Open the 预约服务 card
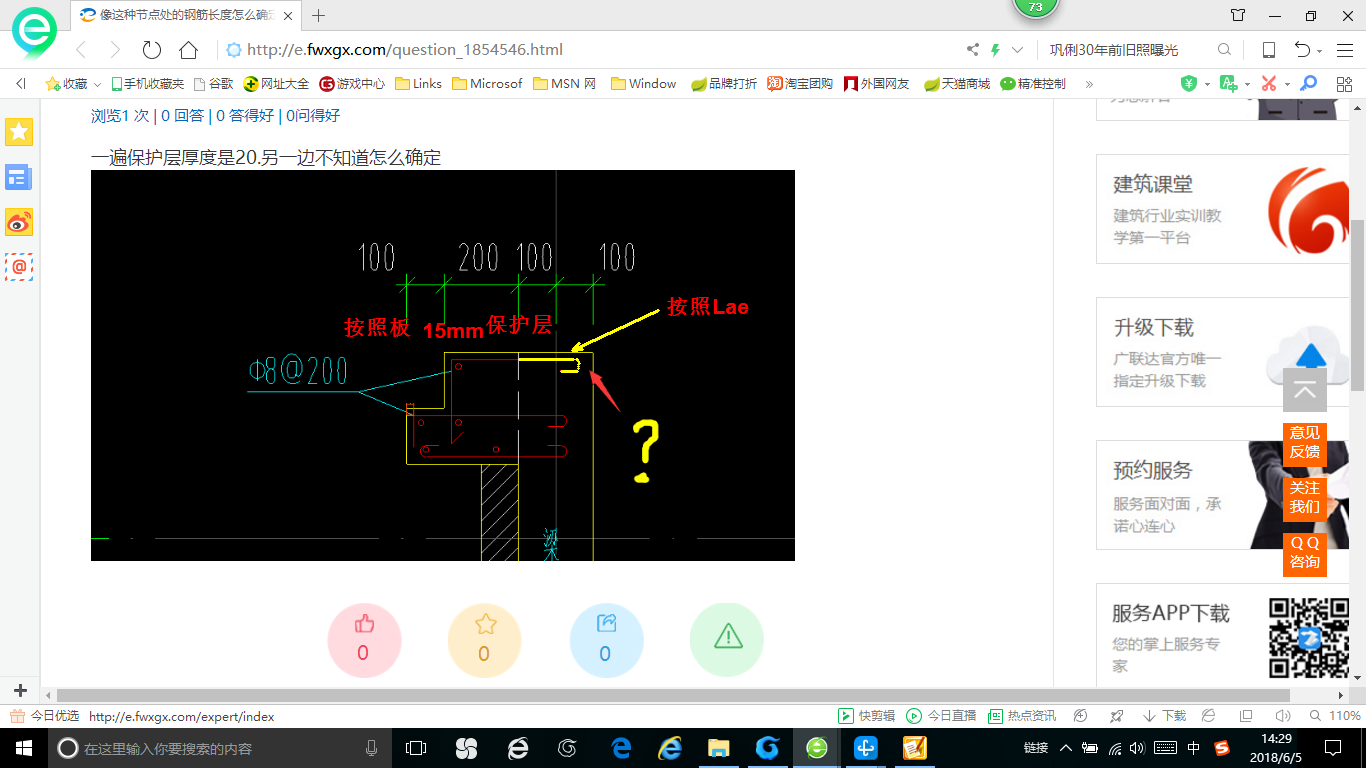 1222,495
